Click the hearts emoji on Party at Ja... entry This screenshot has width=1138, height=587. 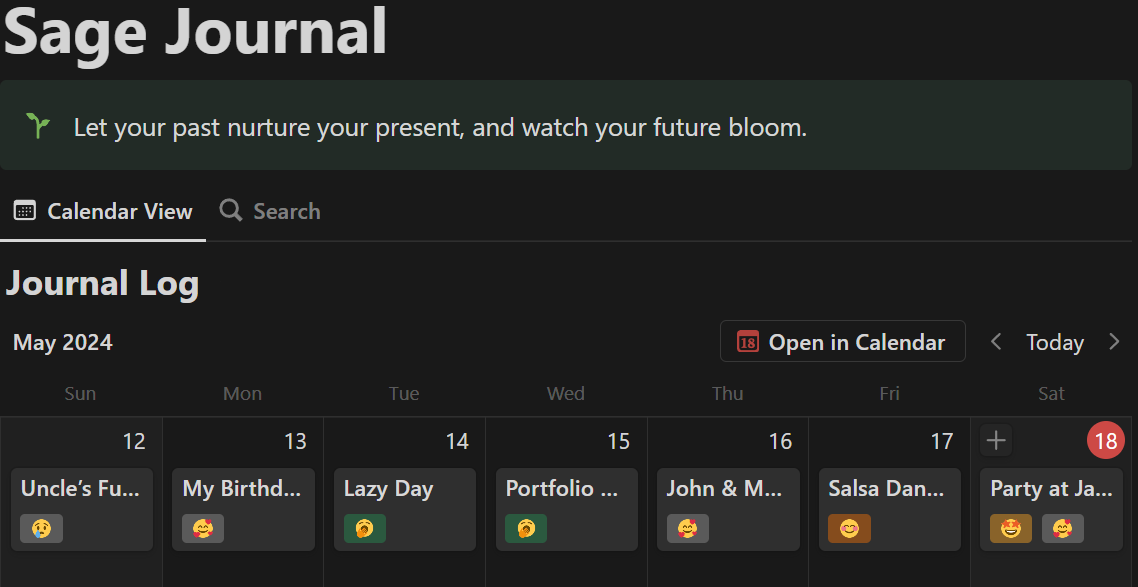click(x=1063, y=528)
